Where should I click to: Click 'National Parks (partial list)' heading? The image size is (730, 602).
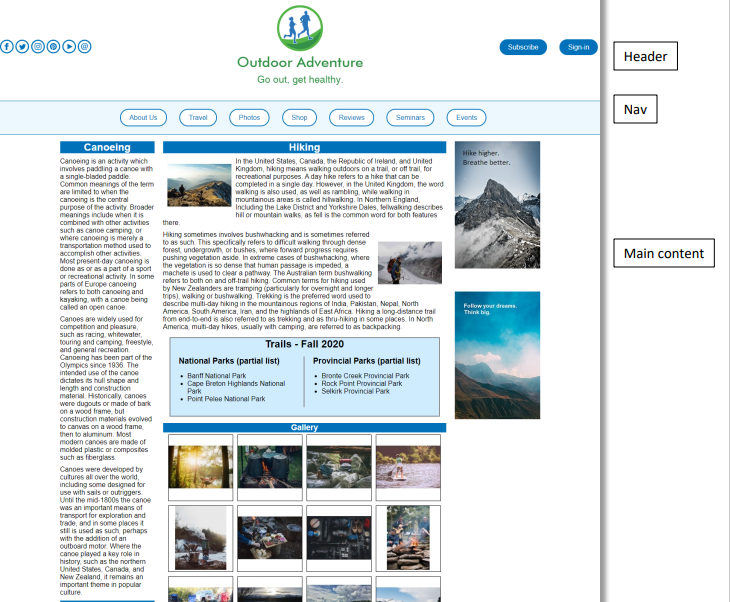(229, 361)
